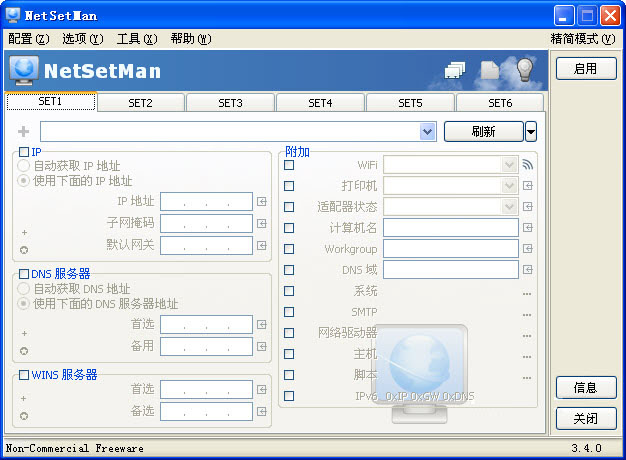Screen dimensions: 626x460
Task: Expand the WiFi combo box
Action: click(509, 165)
